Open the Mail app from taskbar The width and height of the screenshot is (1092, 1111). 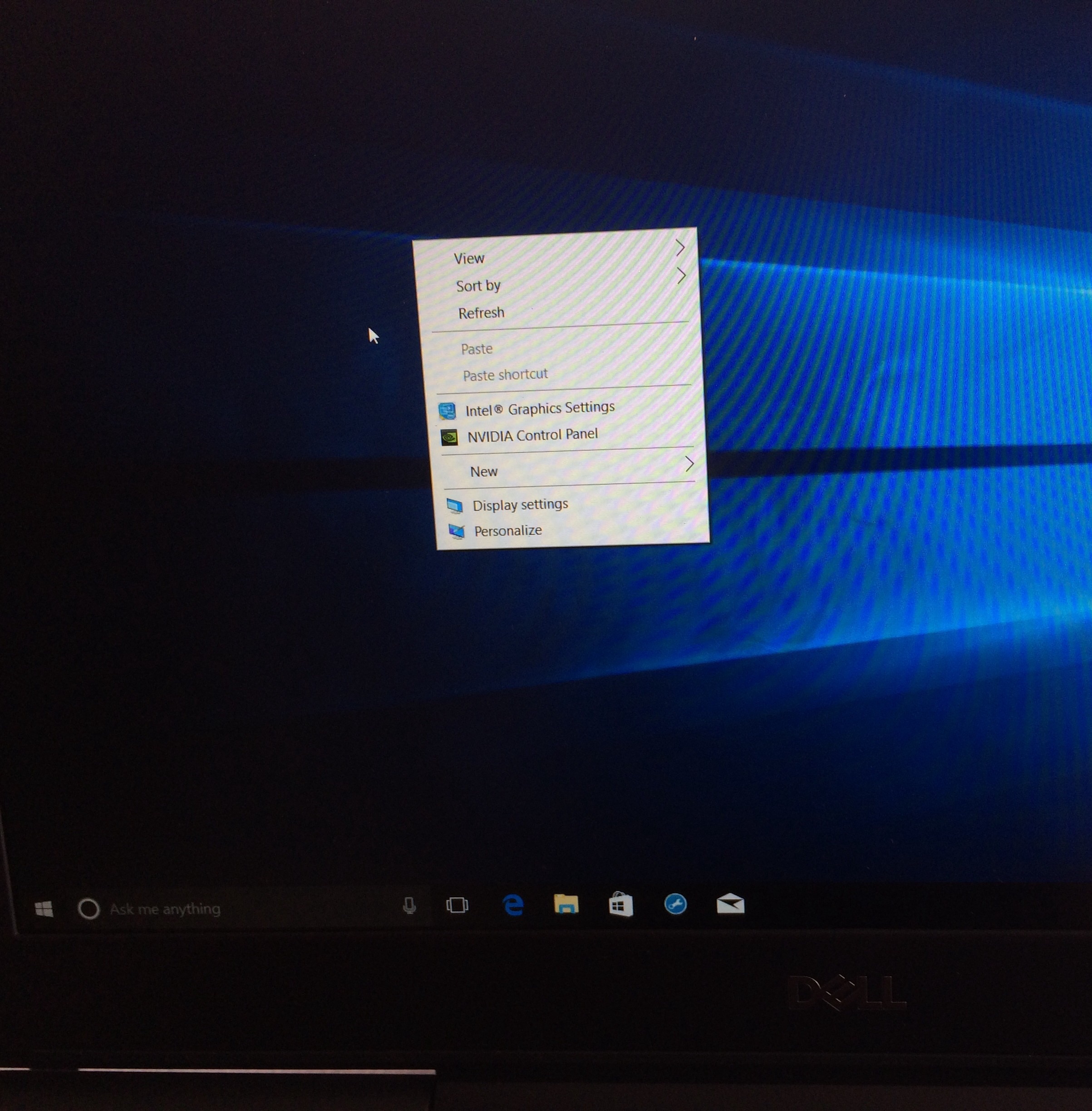coord(730,904)
